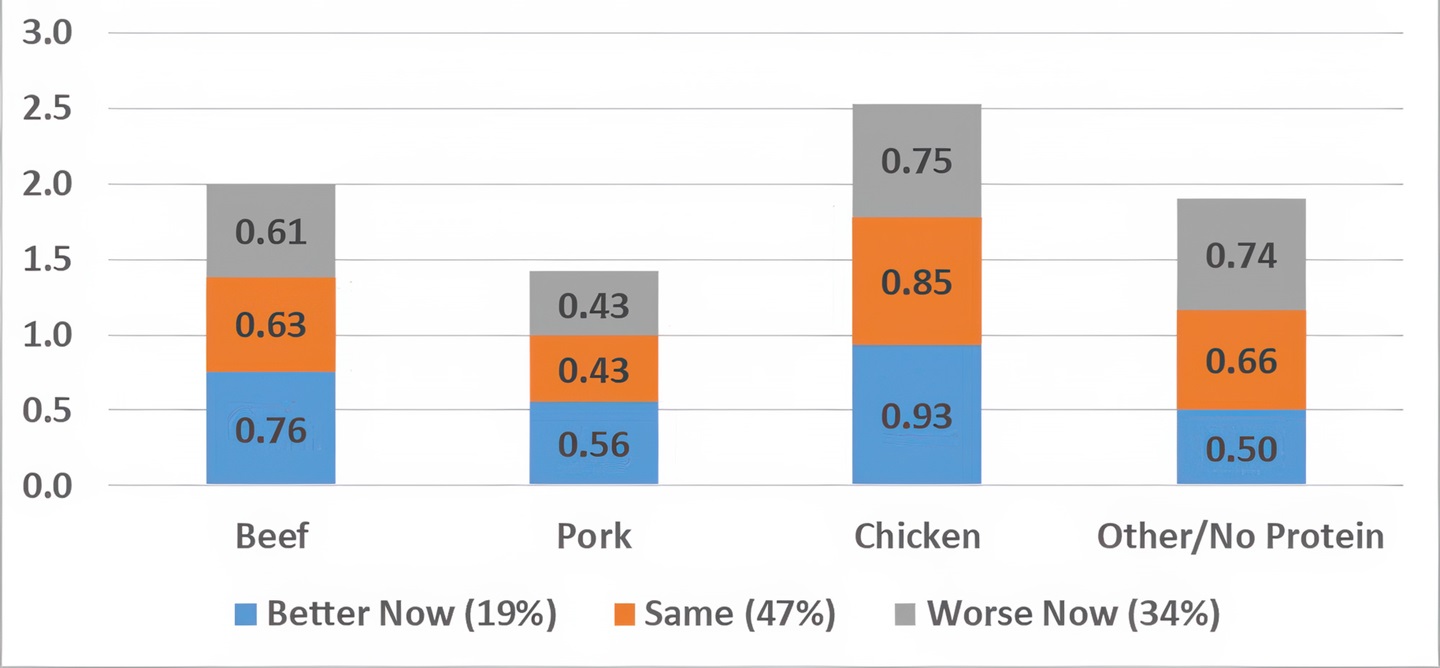Select the orange Pork bar segment
The width and height of the screenshot is (1440, 668).
[594, 369]
